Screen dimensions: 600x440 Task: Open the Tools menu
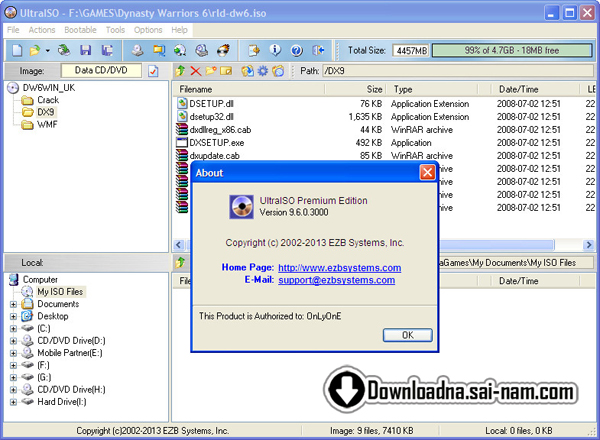pos(115,30)
